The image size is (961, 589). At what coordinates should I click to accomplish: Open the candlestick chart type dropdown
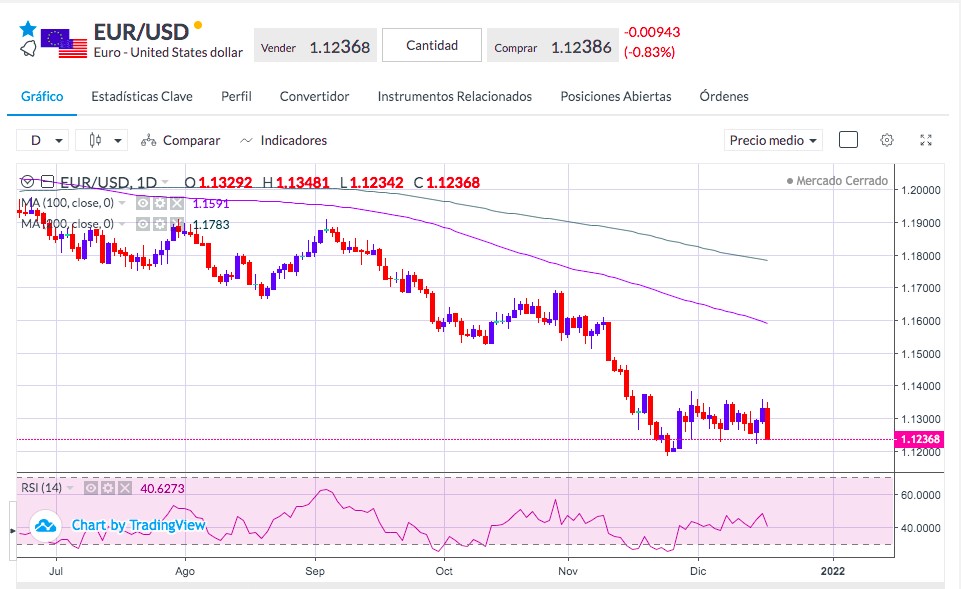click(x=102, y=140)
